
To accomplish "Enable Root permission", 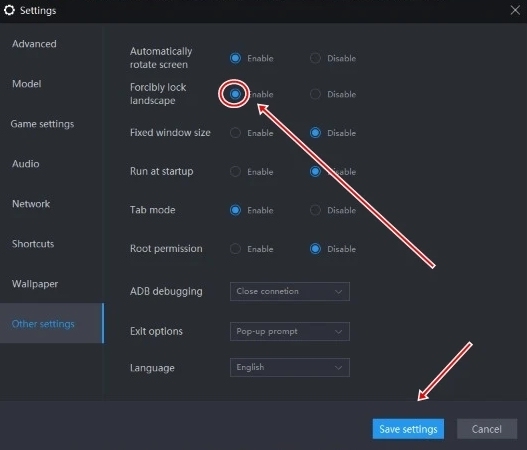I will 235,249.
